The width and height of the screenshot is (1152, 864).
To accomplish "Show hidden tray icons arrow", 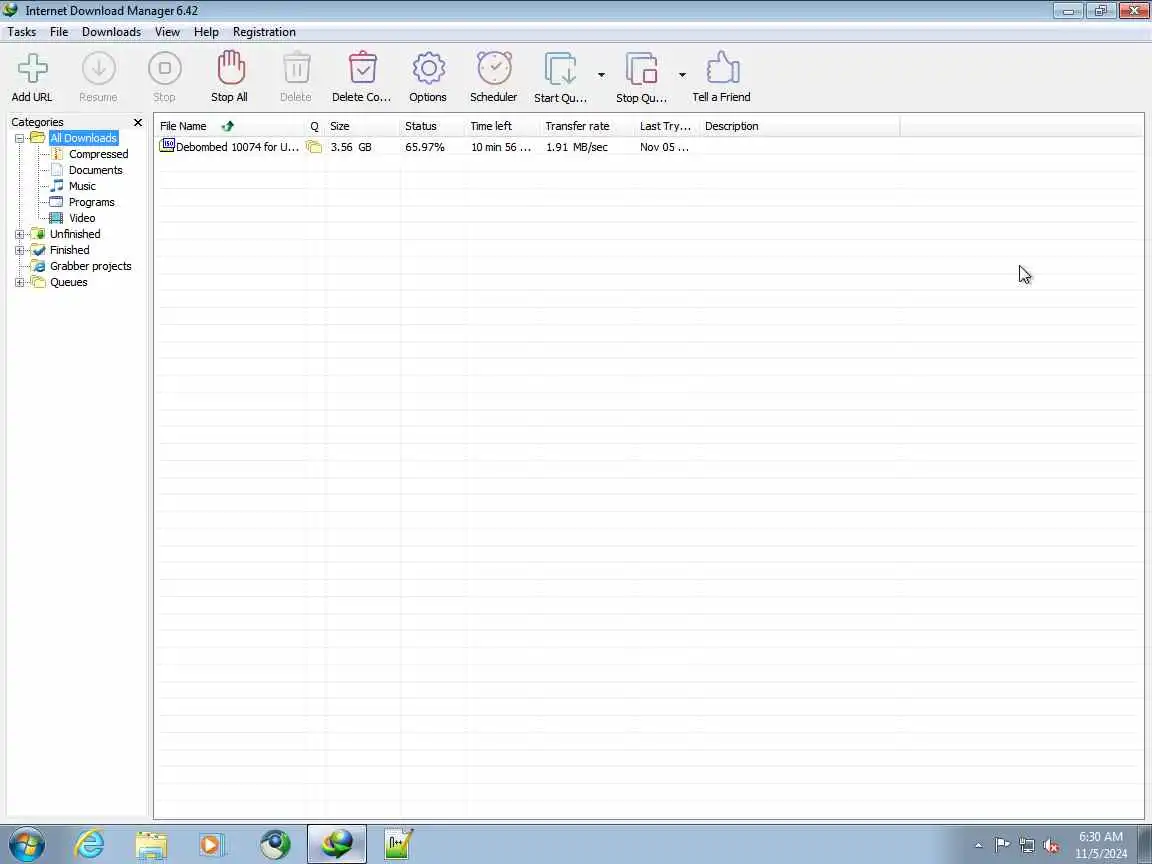I will click(x=978, y=846).
